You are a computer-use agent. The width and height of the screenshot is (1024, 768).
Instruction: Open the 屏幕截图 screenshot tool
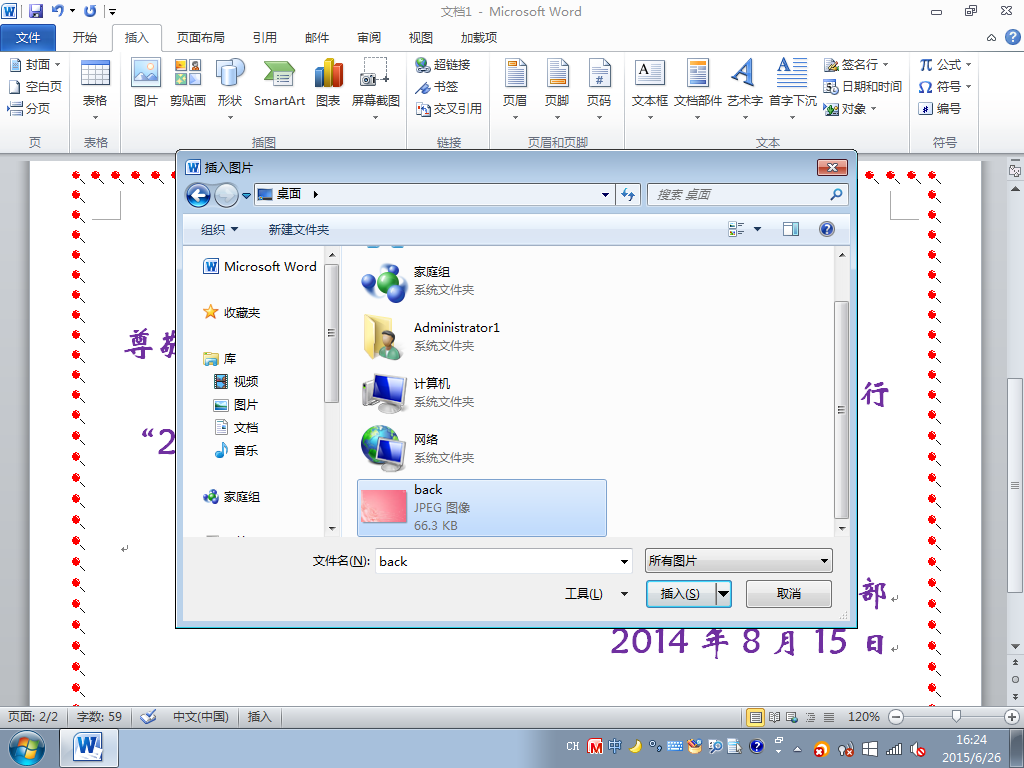tap(376, 88)
